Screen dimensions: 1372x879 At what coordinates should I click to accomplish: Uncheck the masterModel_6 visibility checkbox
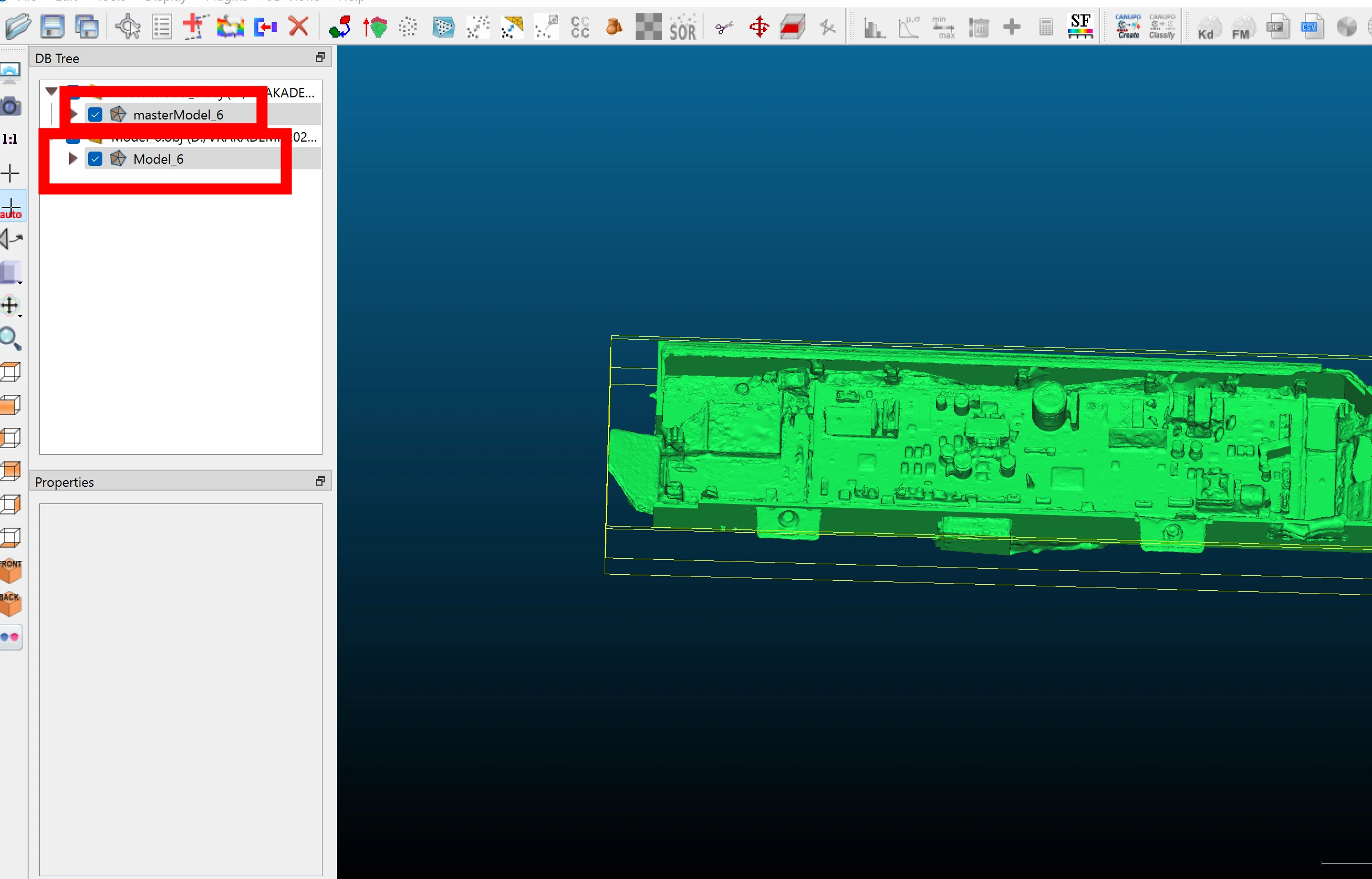pos(95,115)
